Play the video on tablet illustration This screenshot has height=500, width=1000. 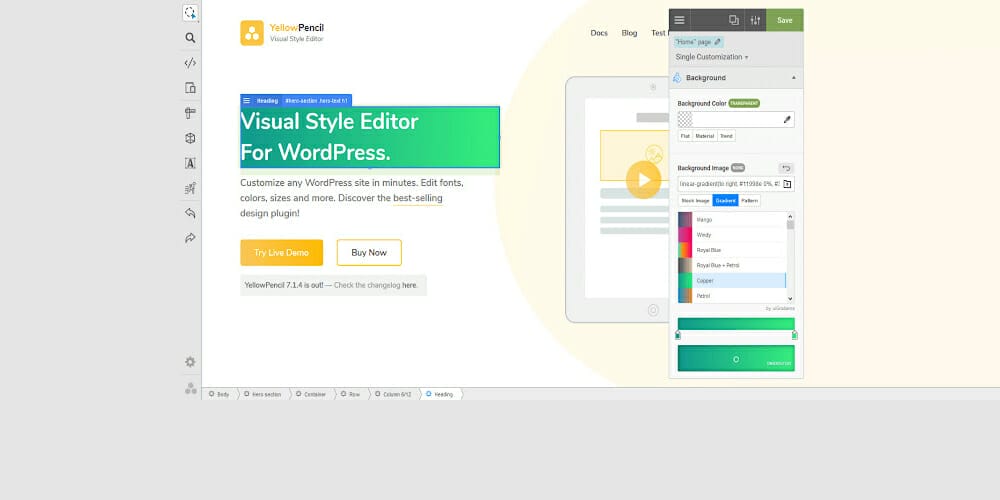tap(643, 180)
